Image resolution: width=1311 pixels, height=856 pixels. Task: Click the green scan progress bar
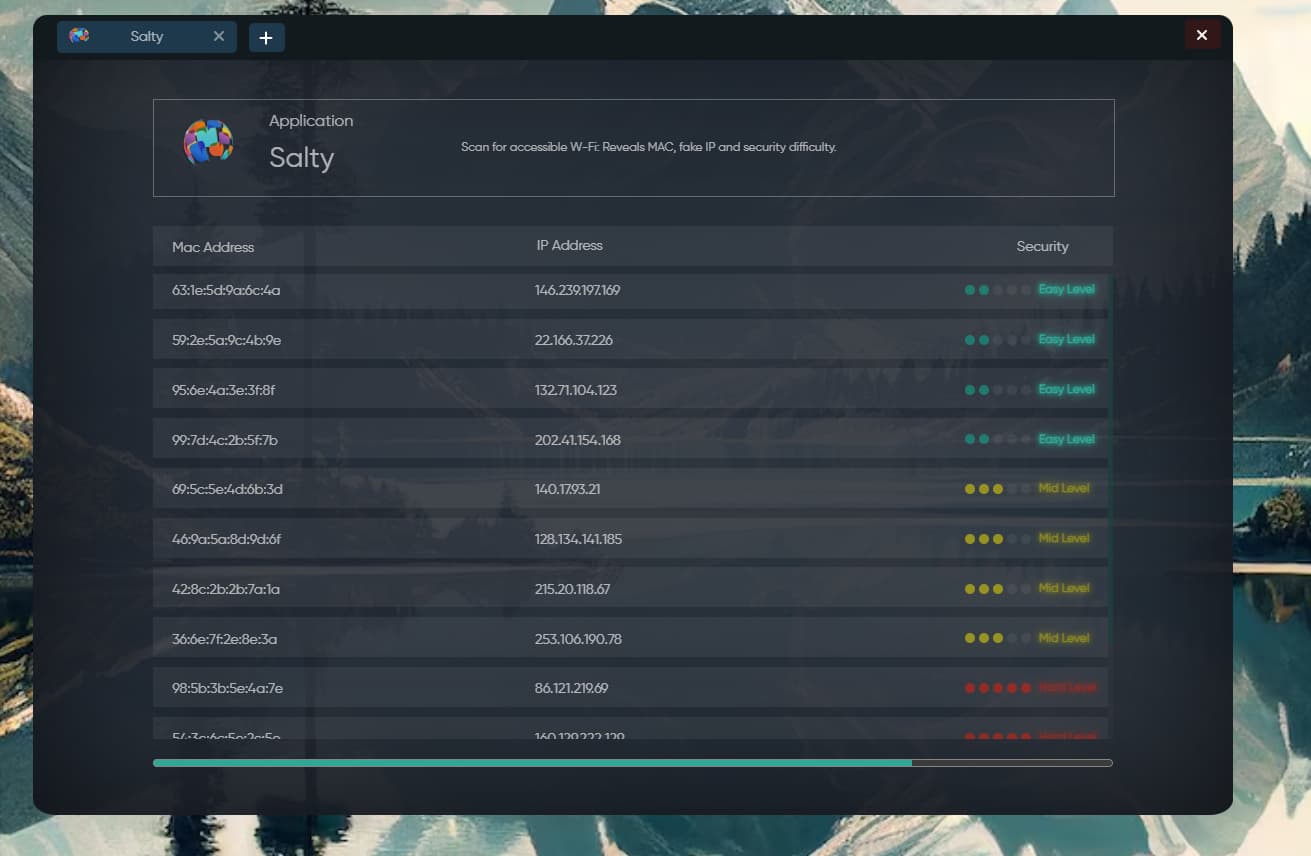tap(532, 763)
